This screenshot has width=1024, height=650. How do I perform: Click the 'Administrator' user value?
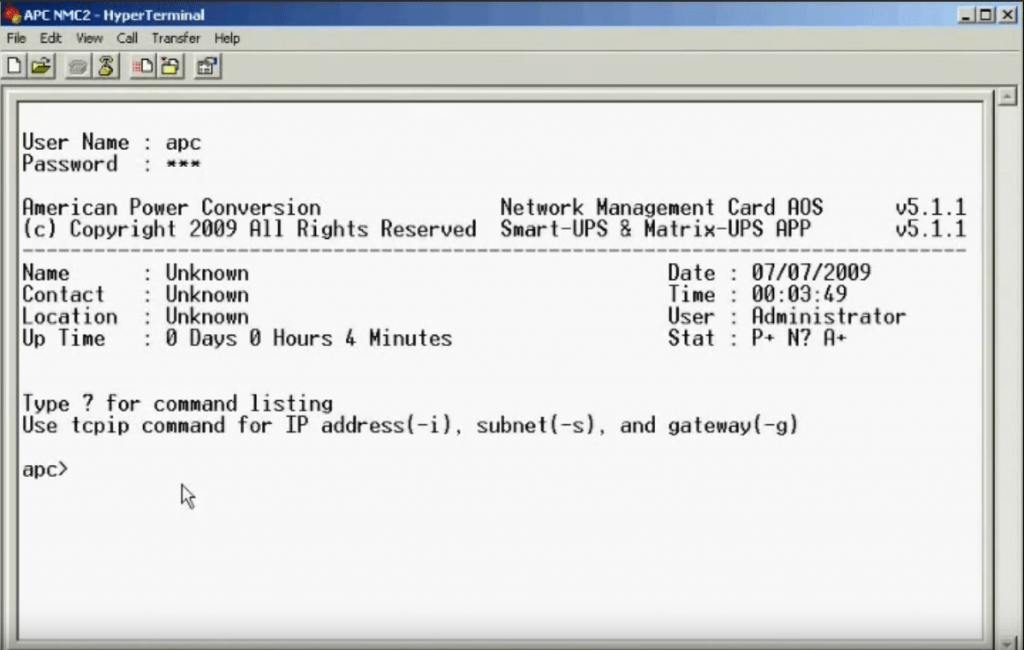[x=829, y=317]
